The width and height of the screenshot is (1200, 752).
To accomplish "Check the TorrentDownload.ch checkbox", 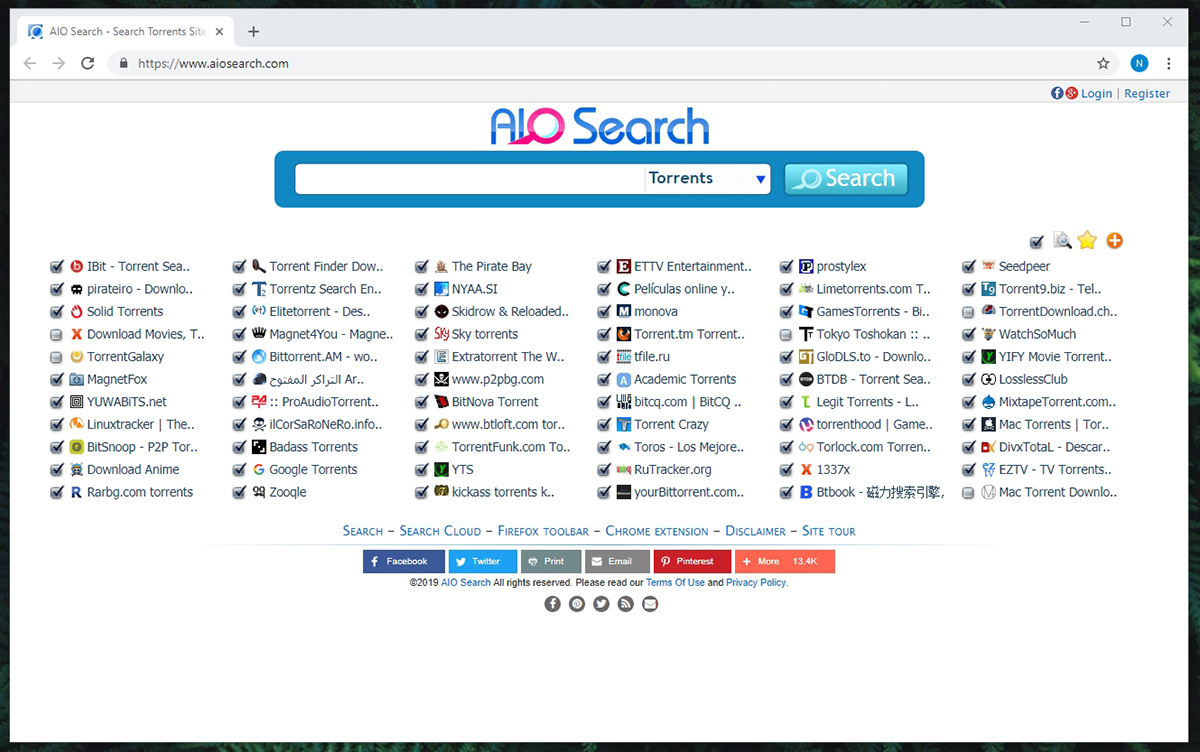I will coord(969,312).
